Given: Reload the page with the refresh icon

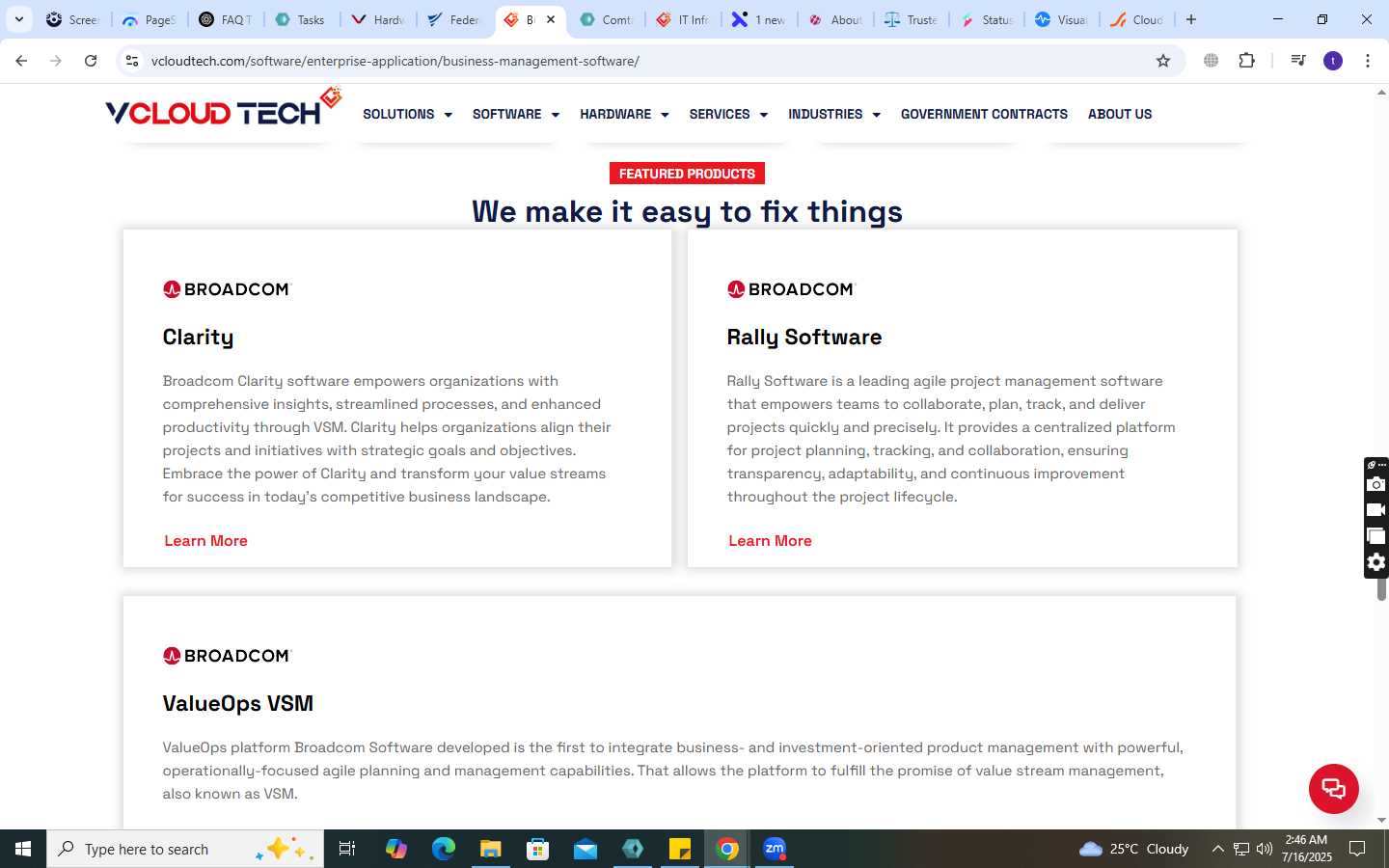Looking at the screenshot, I should tap(91, 61).
